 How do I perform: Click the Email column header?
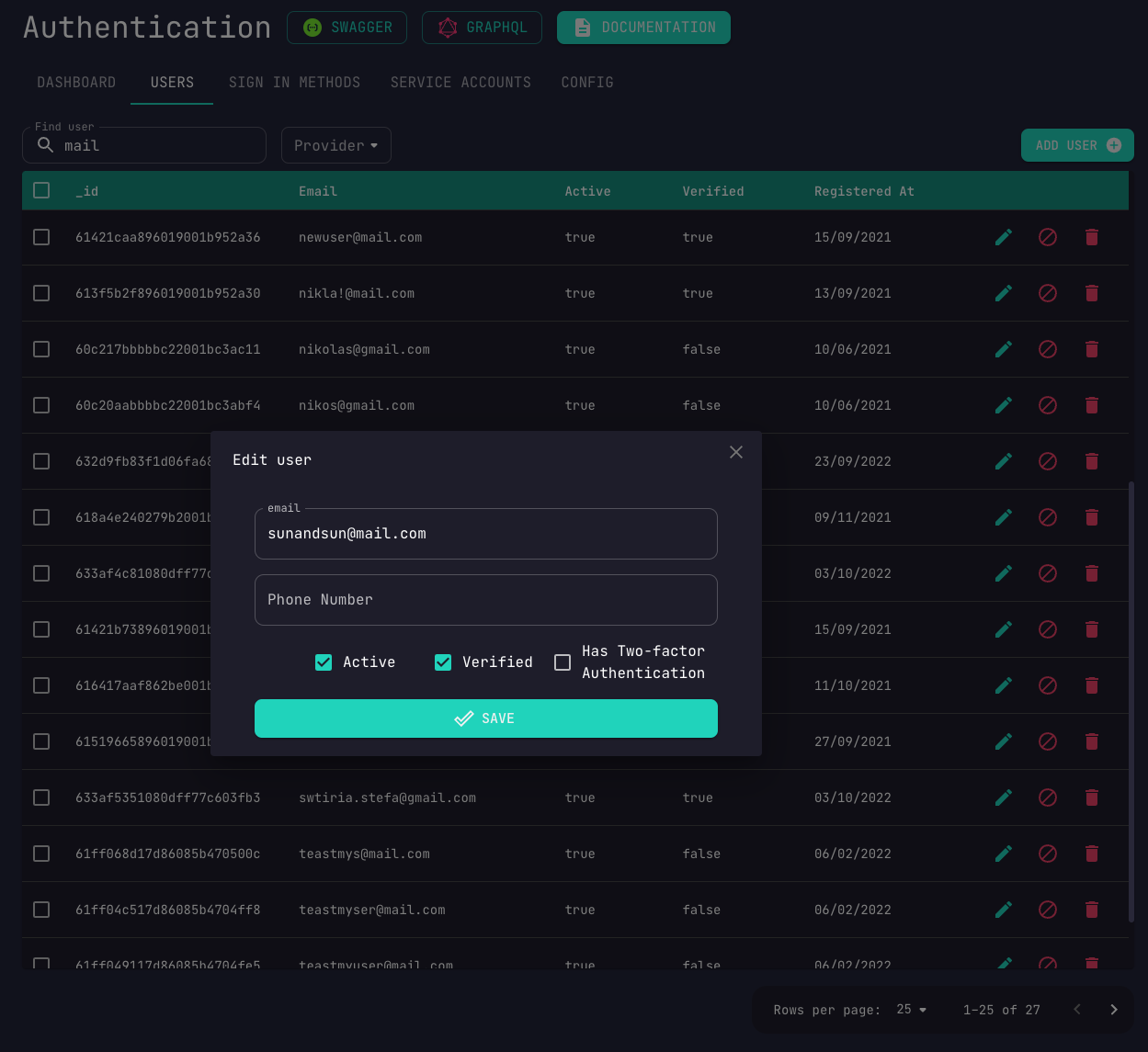pos(318,191)
